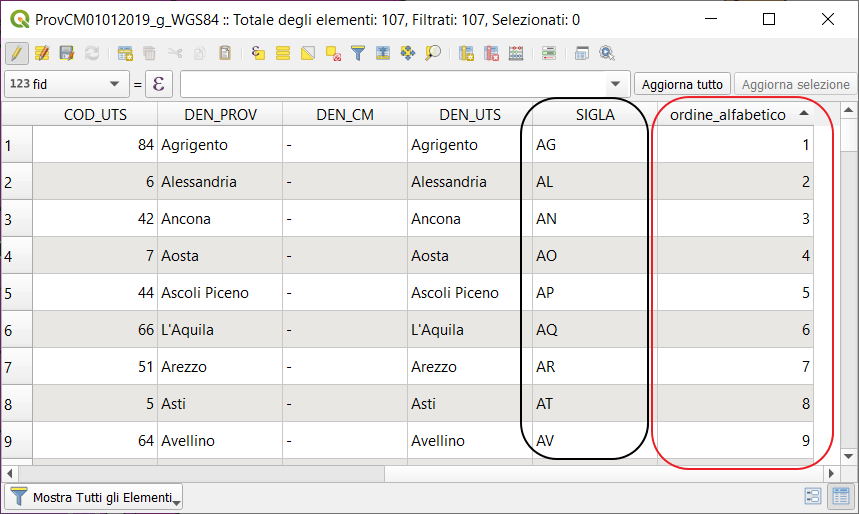
Task: Switch to table view
Action: [x=840, y=496]
